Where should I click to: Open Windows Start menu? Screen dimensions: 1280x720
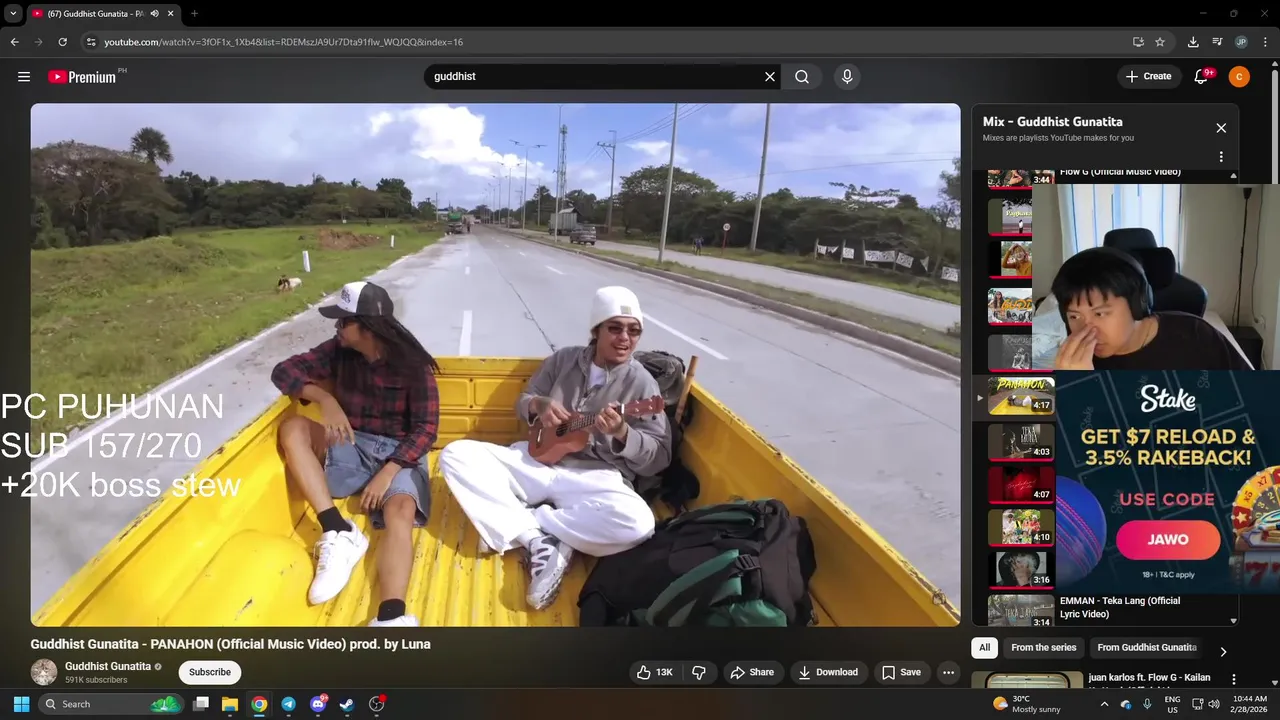[22, 704]
